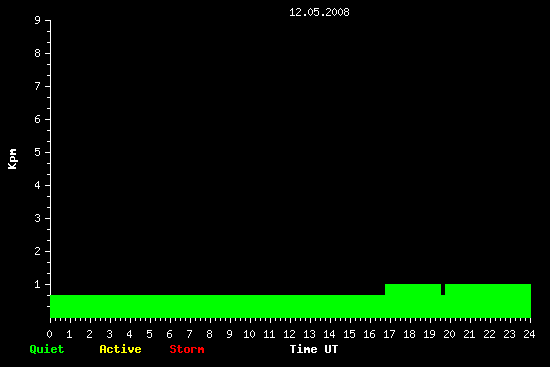Click the value 3 on Kpm axis

38,218
